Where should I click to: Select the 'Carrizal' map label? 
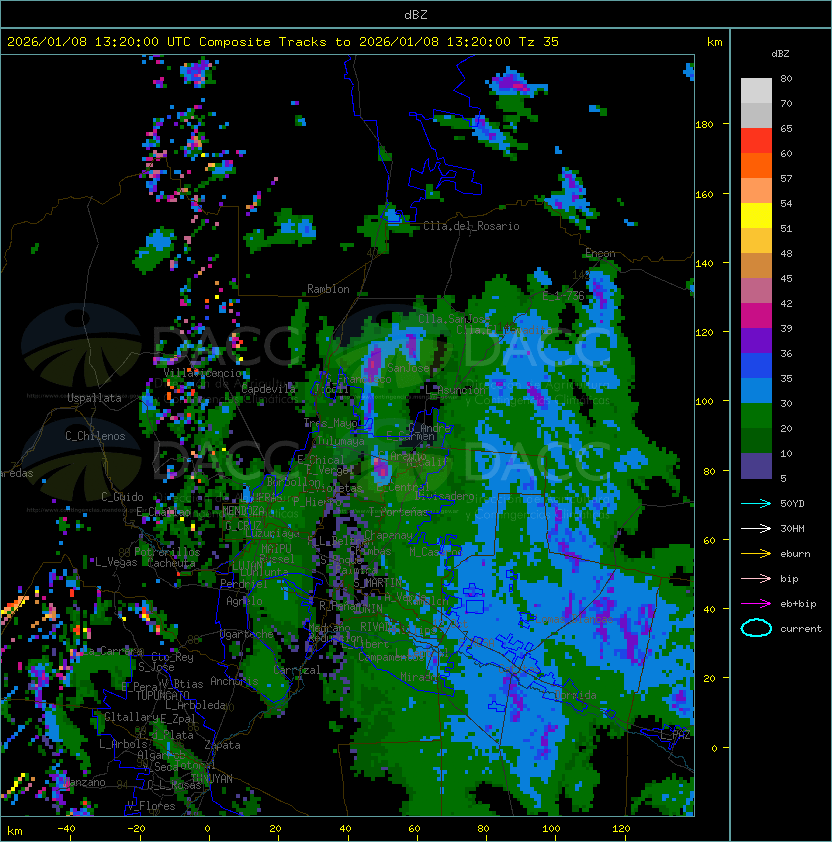click(x=297, y=670)
